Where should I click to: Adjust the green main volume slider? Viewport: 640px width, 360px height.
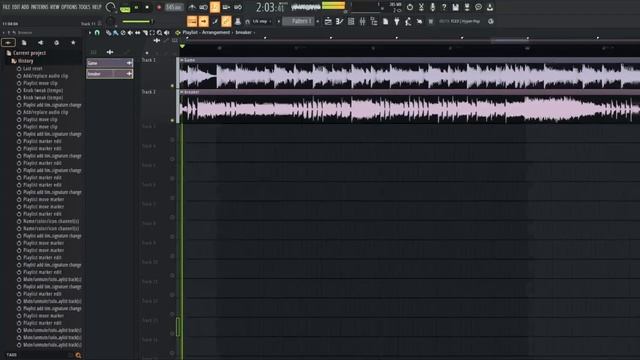click(x=137, y=22)
